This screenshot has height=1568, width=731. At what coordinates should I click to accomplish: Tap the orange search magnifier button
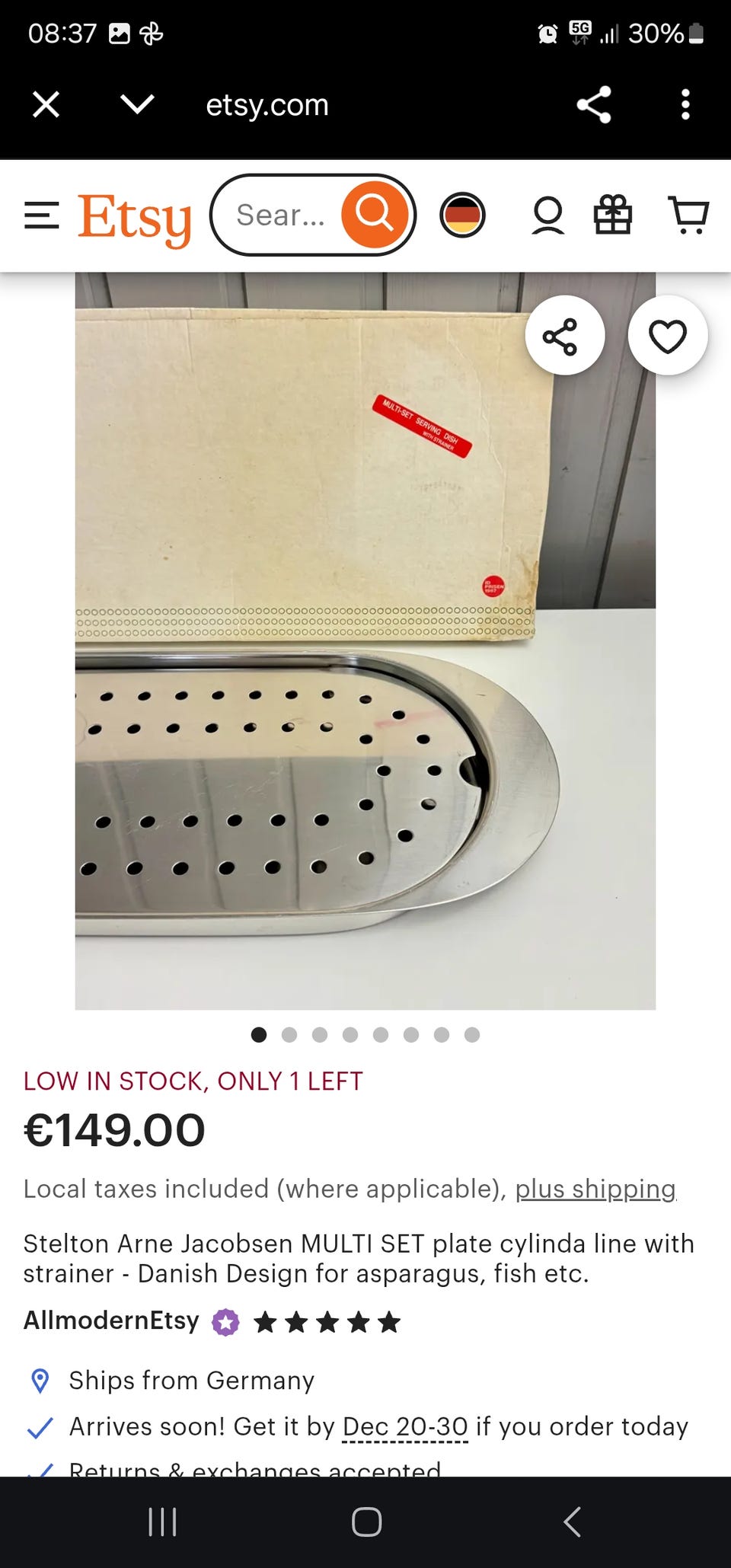tap(374, 215)
